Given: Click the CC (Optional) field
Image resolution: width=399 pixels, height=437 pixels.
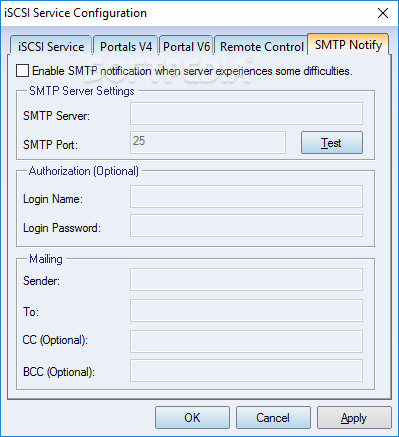Looking at the screenshot, I should point(246,341).
